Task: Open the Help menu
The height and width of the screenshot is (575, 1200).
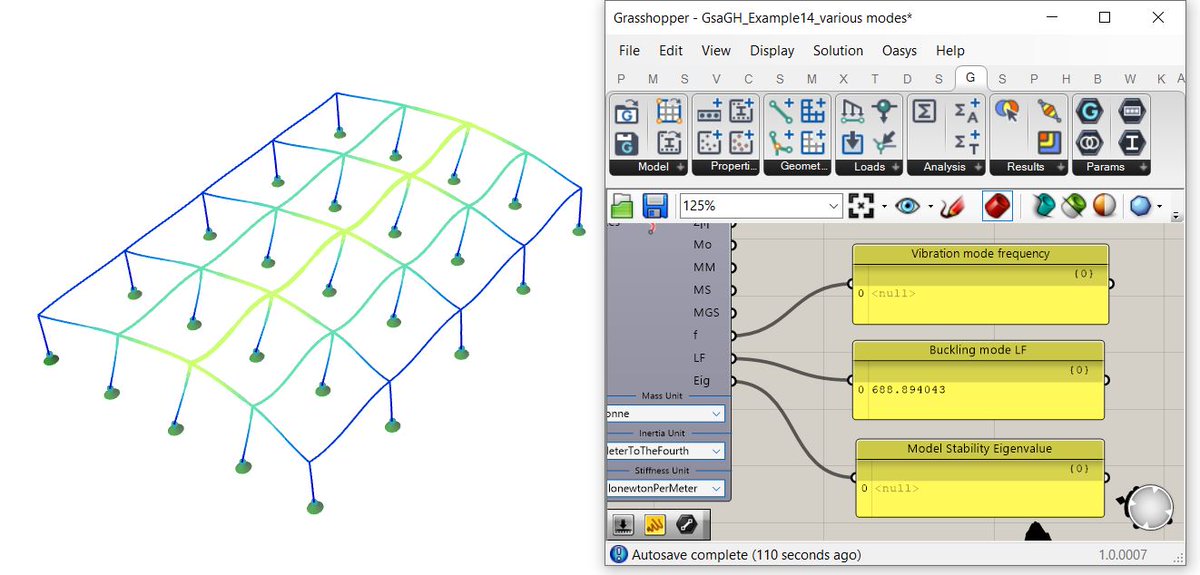Action: pyautogui.click(x=950, y=50)
